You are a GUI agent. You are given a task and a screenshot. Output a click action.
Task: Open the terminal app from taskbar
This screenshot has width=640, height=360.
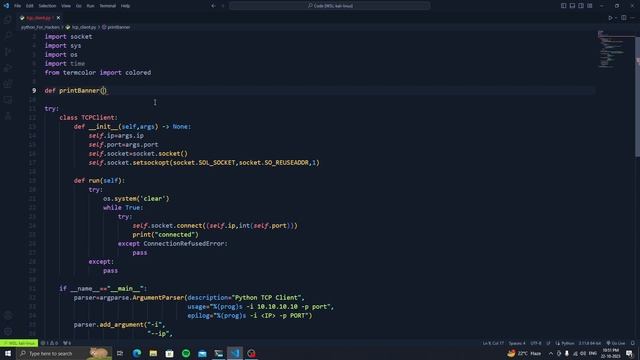point(218,353)
